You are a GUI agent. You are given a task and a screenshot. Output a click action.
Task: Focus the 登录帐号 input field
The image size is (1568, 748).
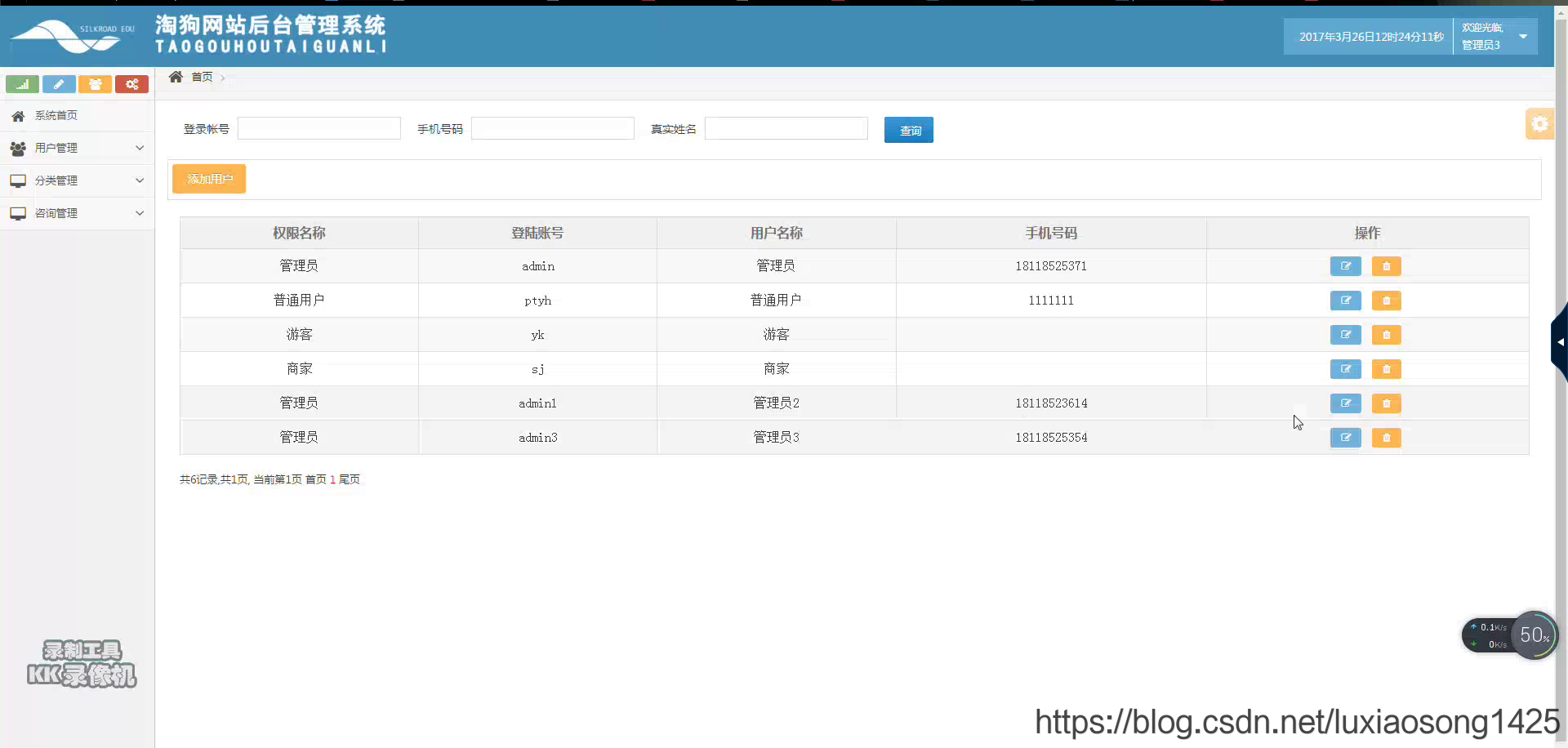coord(319,128)
